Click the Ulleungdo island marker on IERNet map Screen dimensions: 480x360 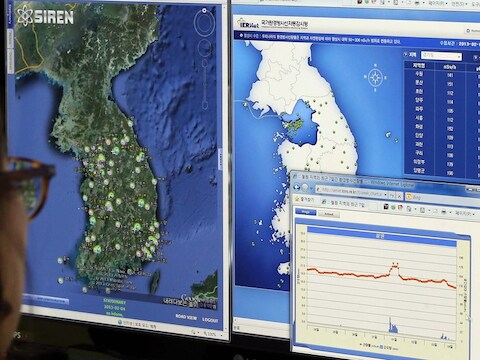tap(388, 135)
